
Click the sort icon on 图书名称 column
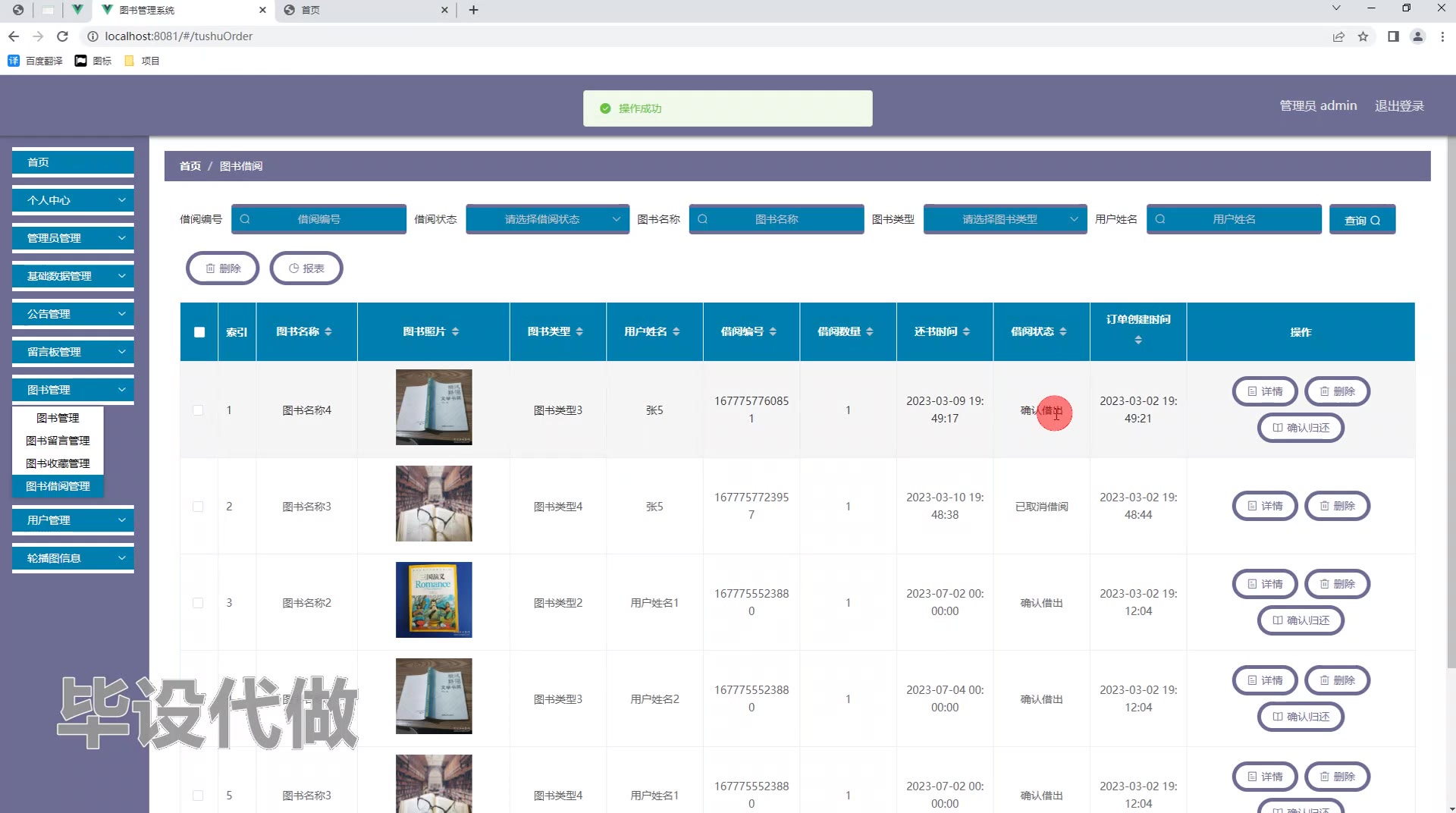pyautogui.click(x=328, y=331)
